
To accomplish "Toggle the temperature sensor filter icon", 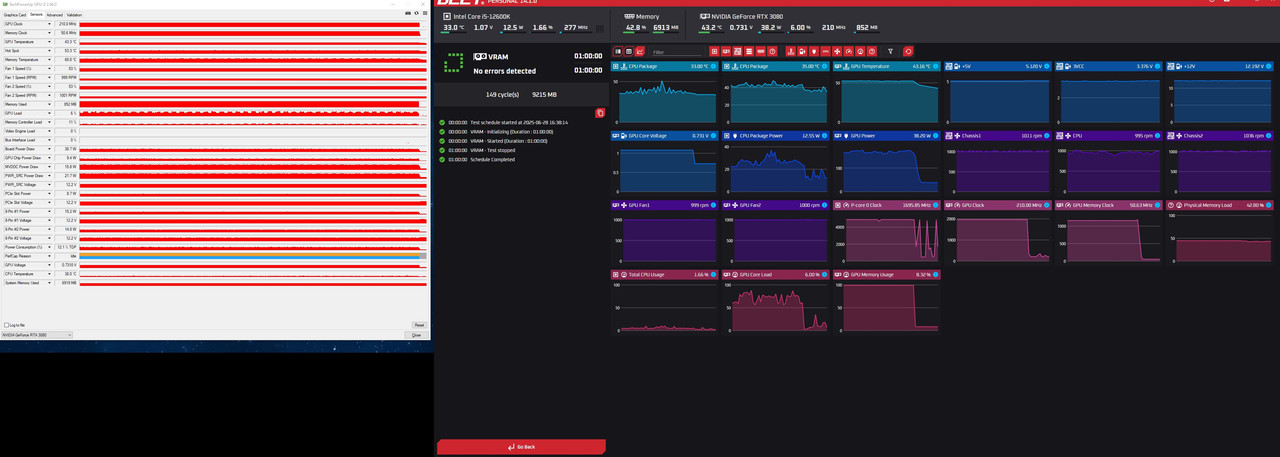I will point(790,51).
